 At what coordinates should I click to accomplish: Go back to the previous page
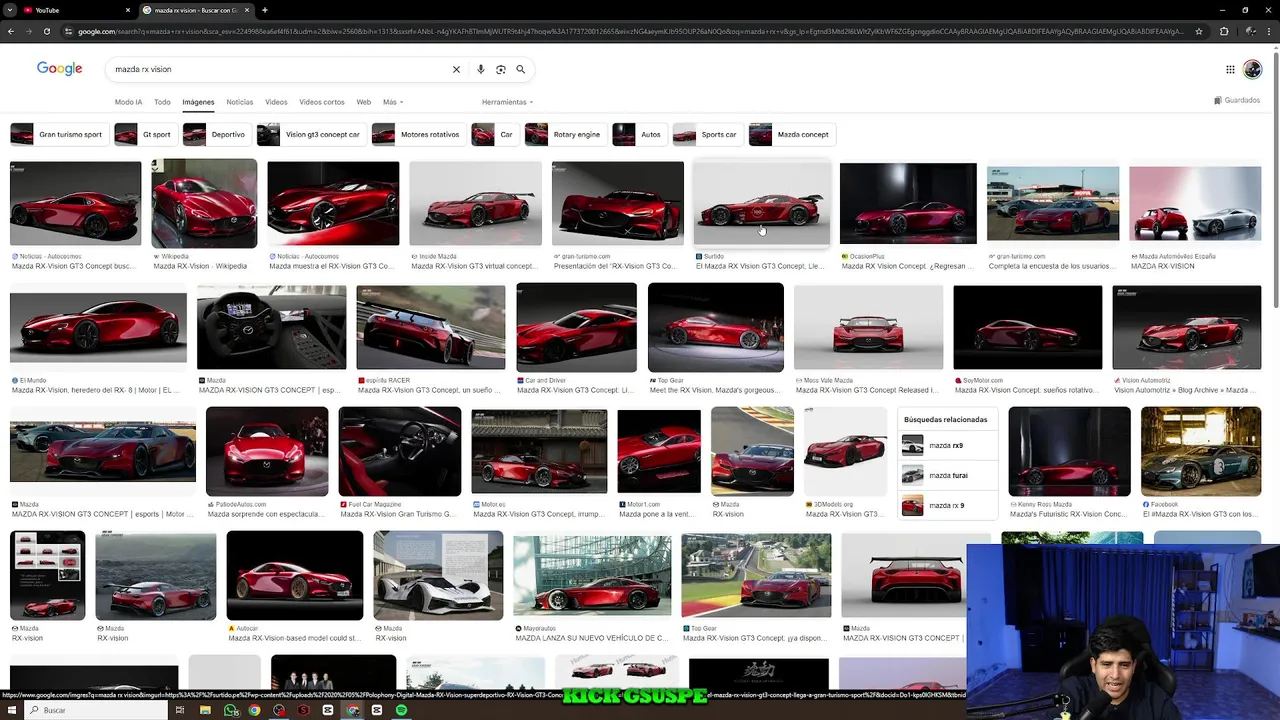(x=11, y=31)
